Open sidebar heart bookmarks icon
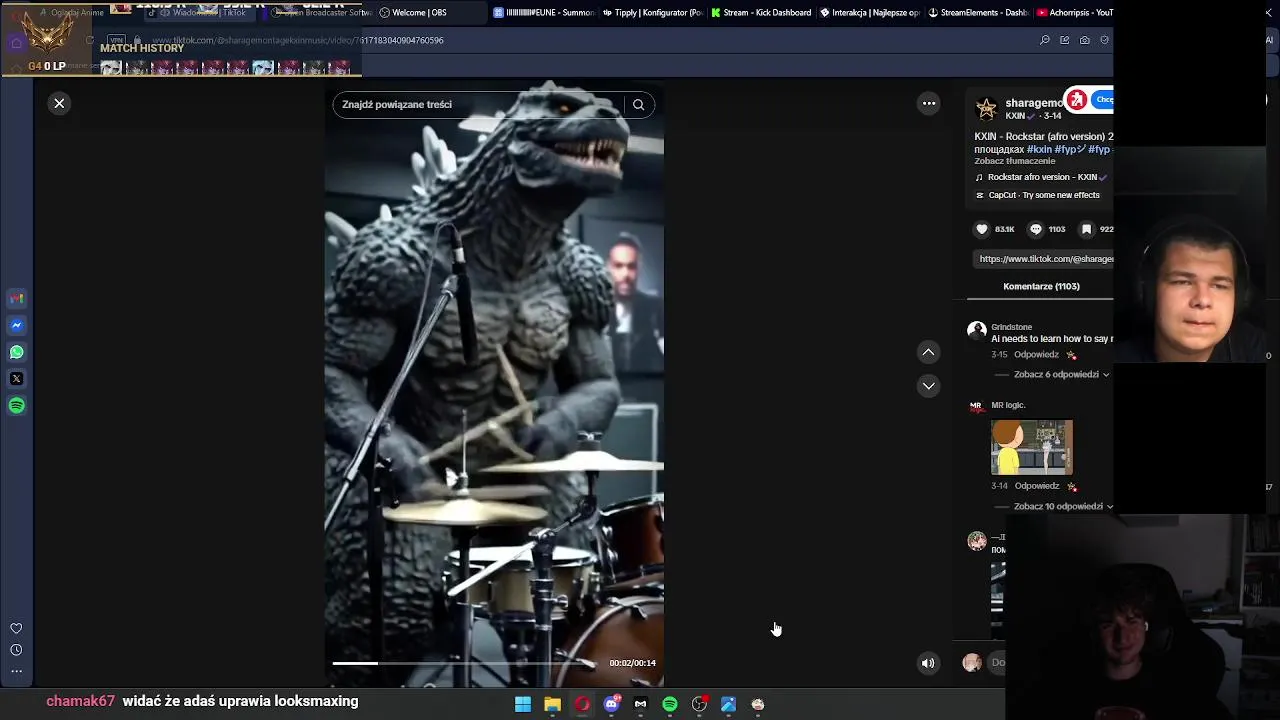The image size is (1280, 720). (16, 628)
